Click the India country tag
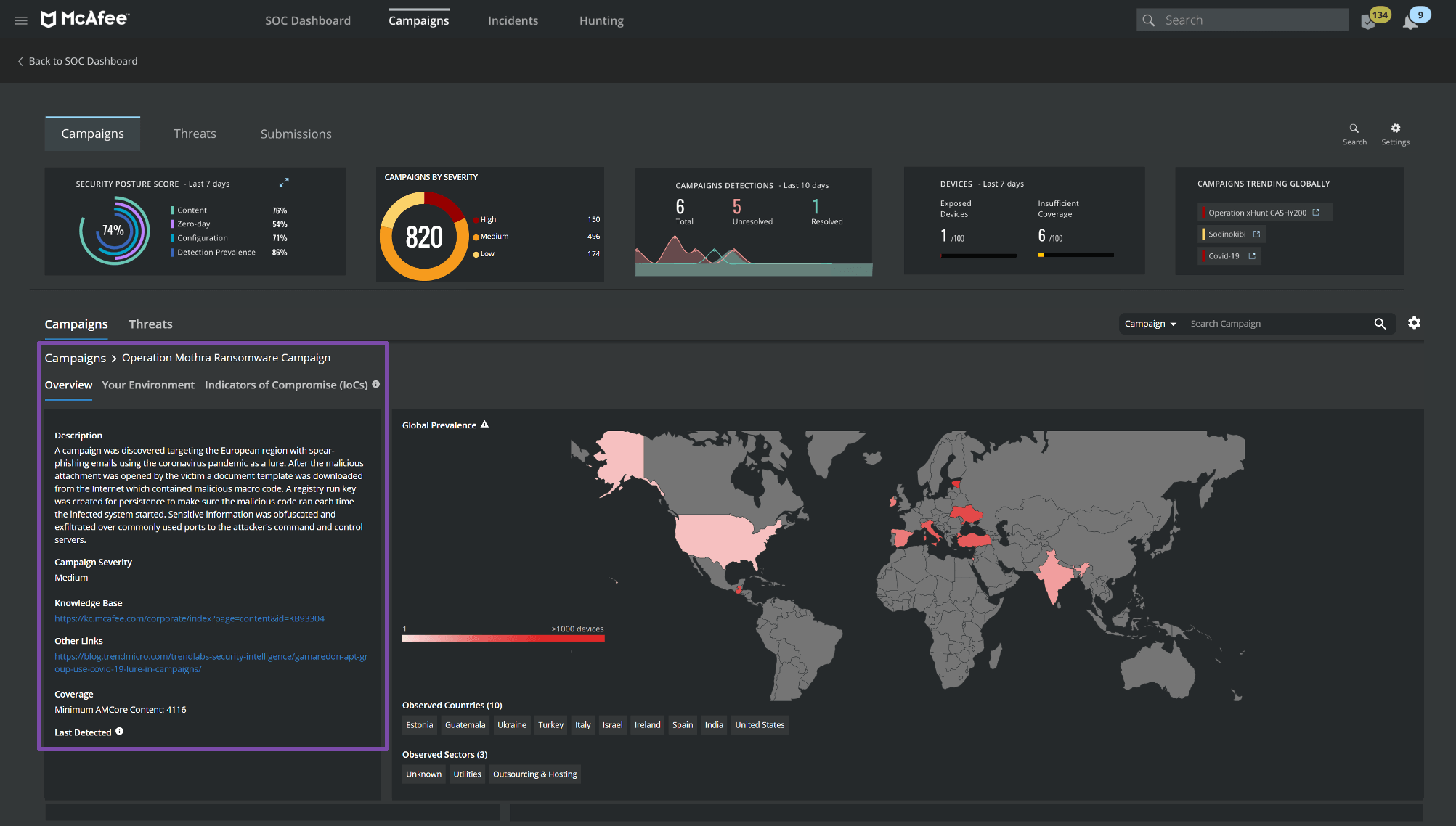 click(714, 725)
